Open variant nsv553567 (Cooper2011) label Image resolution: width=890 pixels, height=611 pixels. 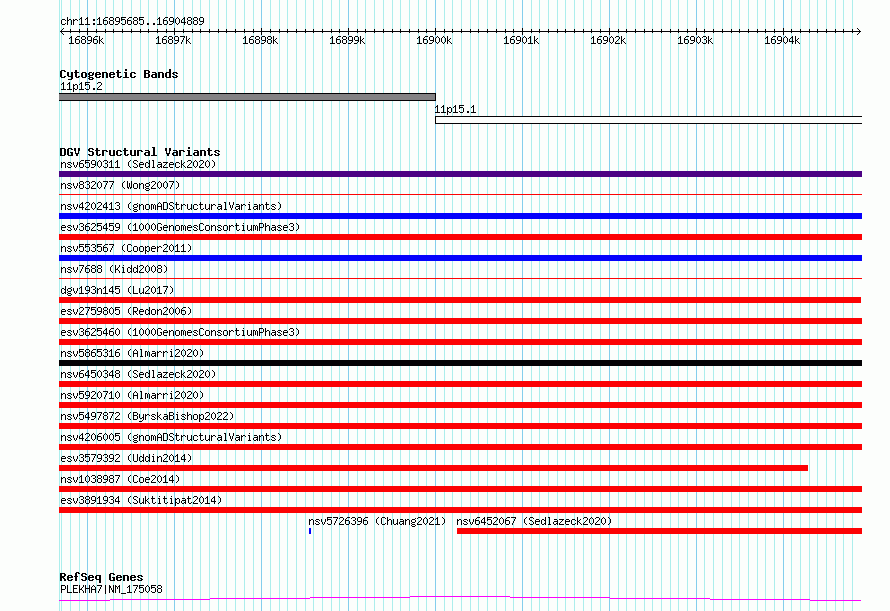tap(126, 248)
